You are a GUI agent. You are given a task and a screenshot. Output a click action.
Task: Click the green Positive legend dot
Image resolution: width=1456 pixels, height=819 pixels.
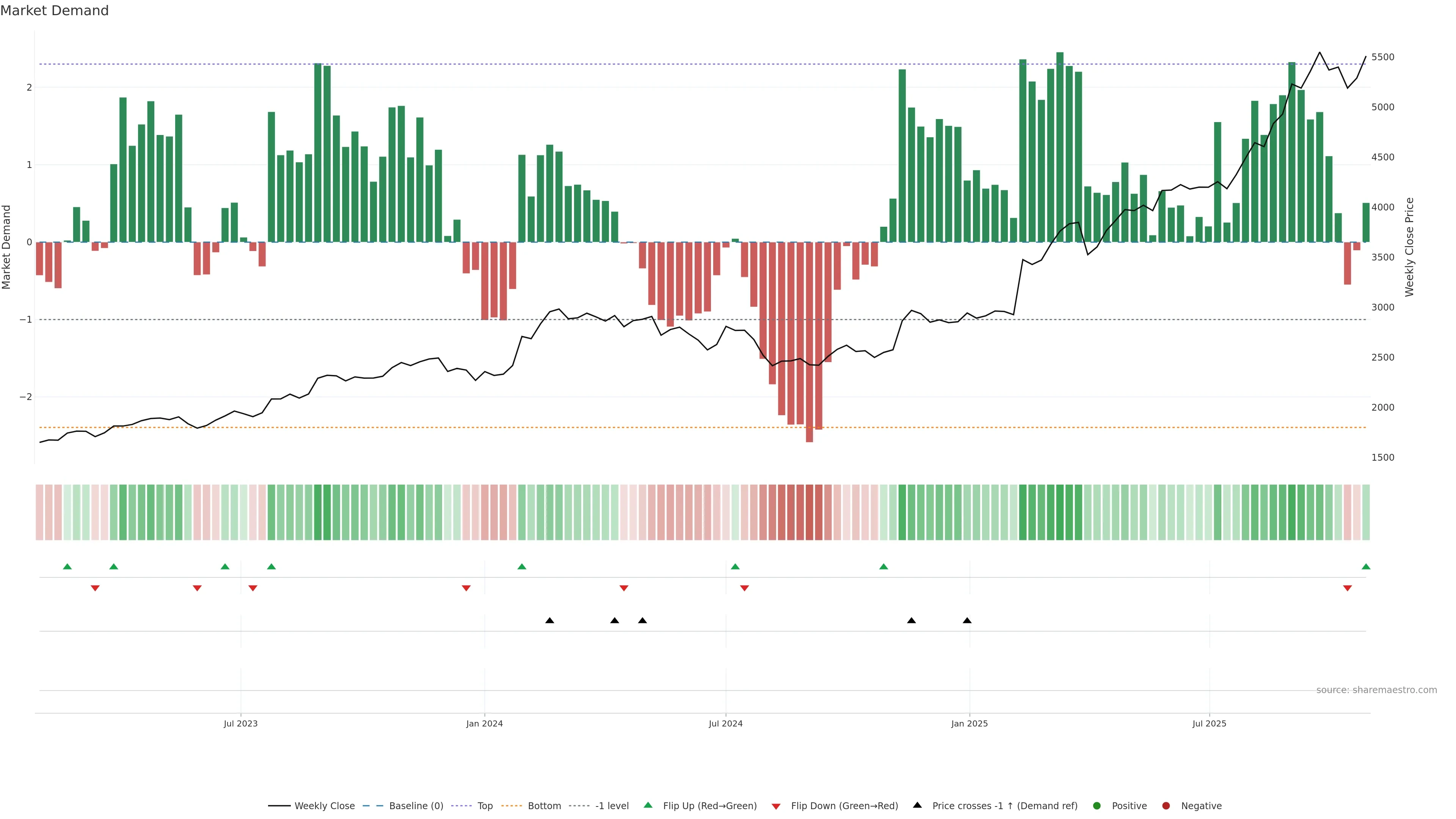[1097, 806]
